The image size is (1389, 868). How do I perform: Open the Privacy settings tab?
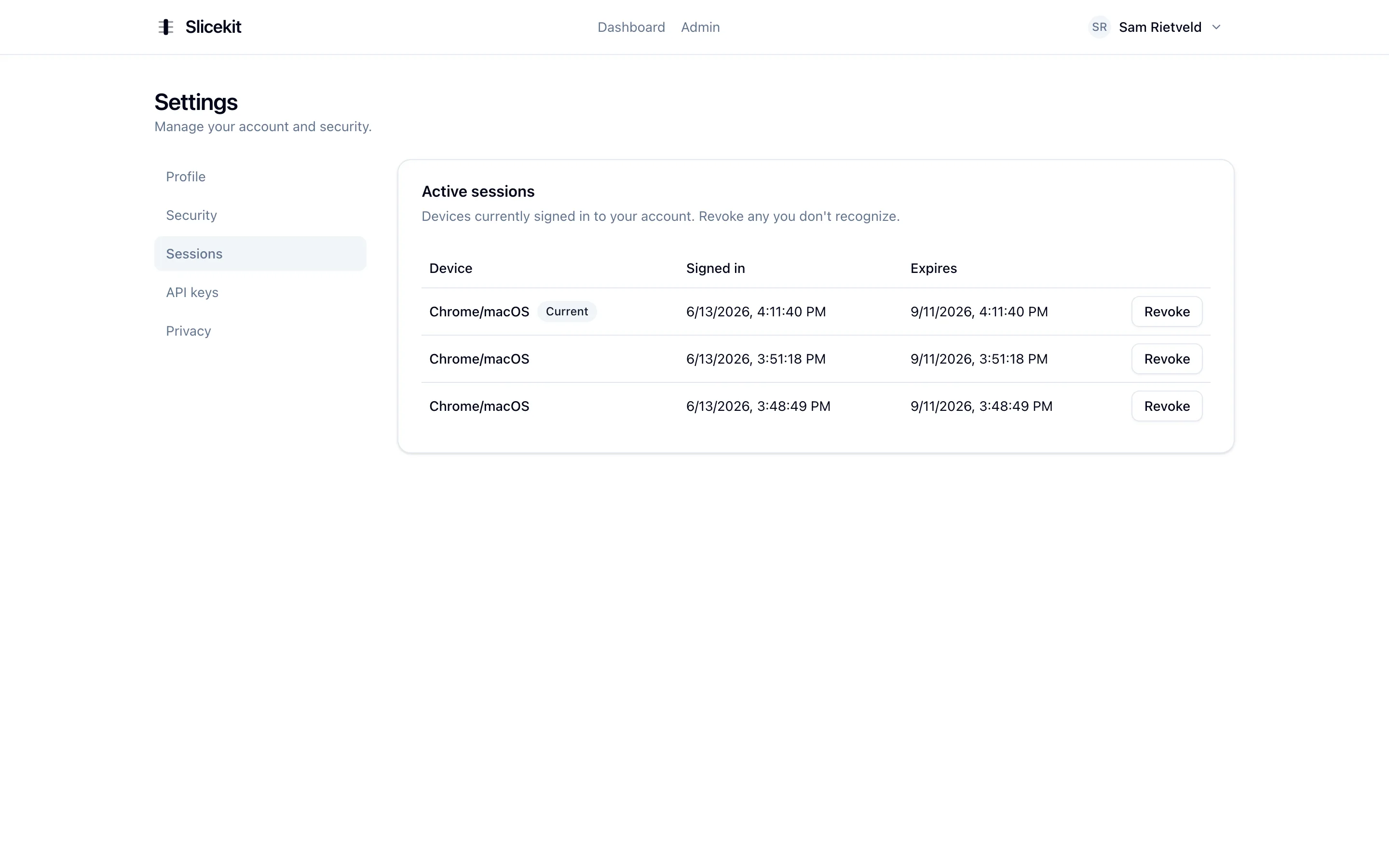[260, 331]
